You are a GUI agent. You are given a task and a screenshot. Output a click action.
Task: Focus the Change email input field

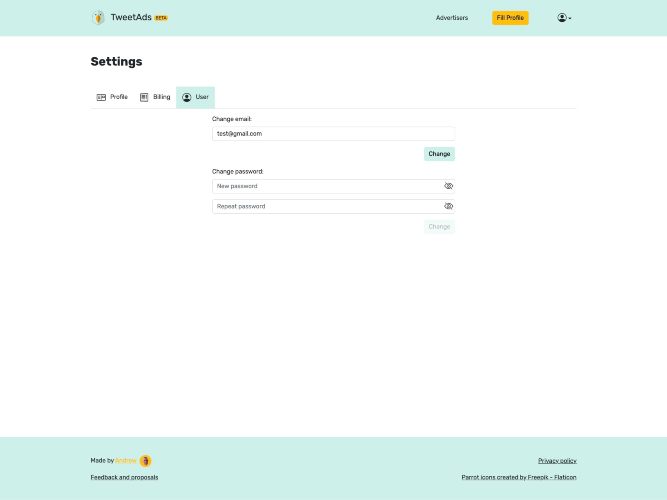coord(334,134)
